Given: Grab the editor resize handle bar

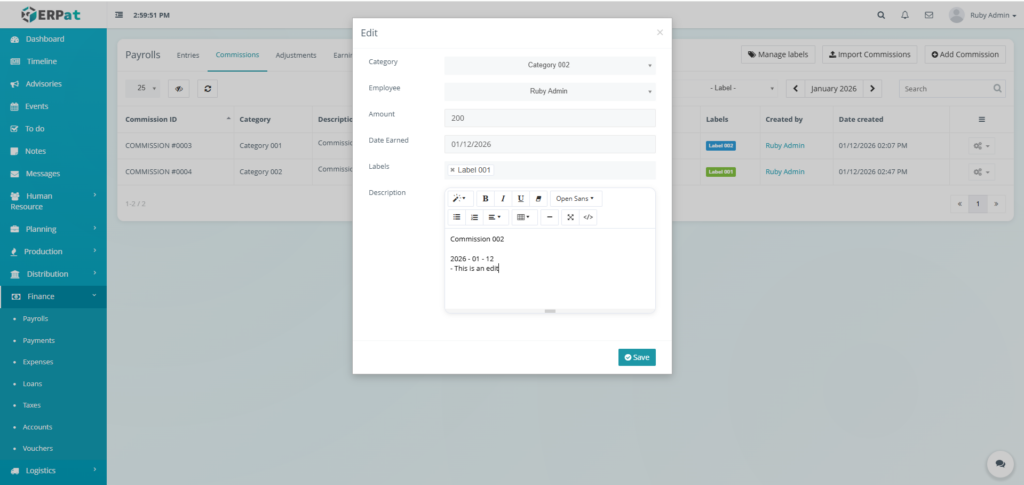Looking at the screenshot, I should click(x=550, y=311).
